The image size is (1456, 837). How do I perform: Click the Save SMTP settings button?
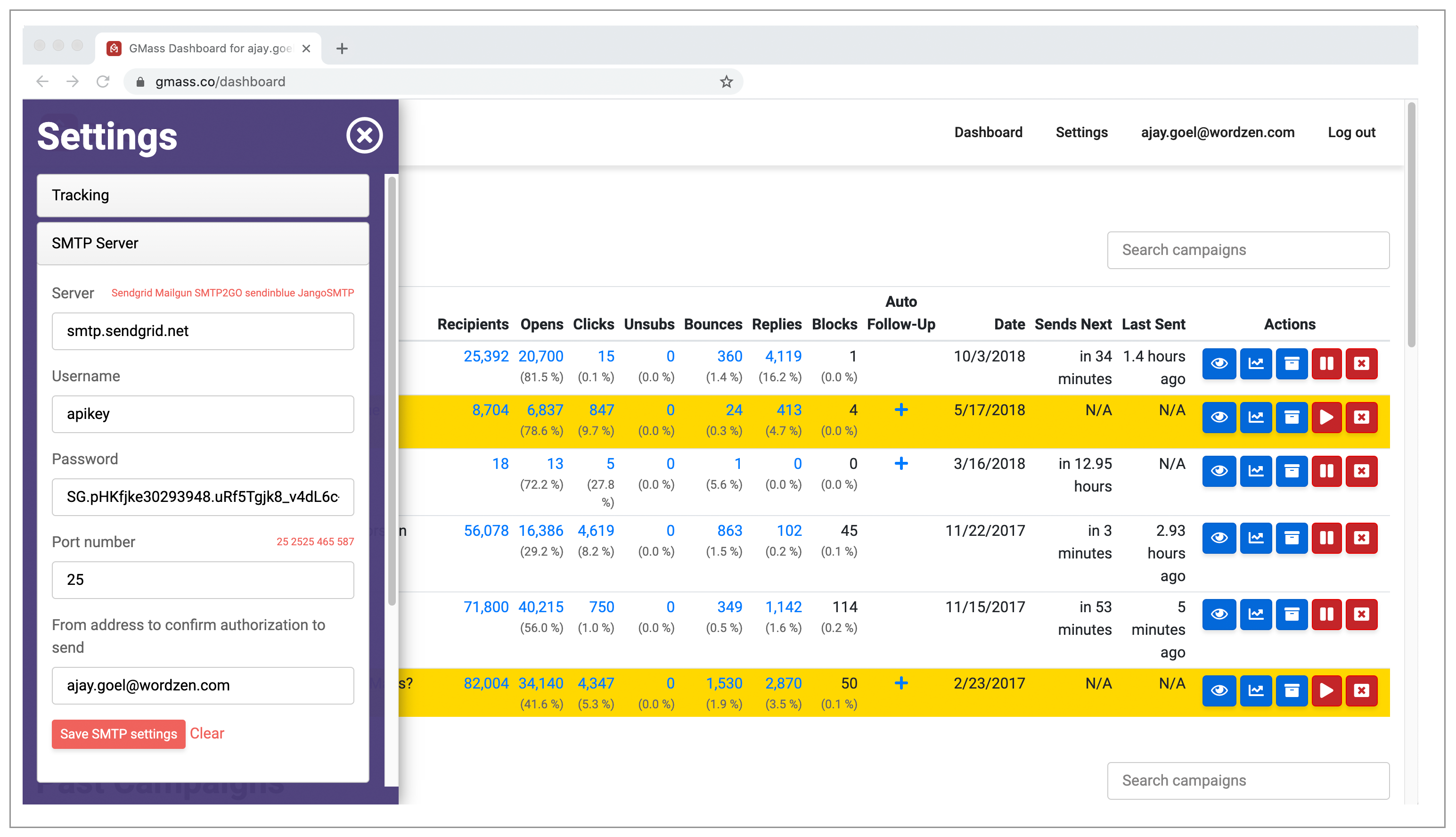(x=117, y=734)
